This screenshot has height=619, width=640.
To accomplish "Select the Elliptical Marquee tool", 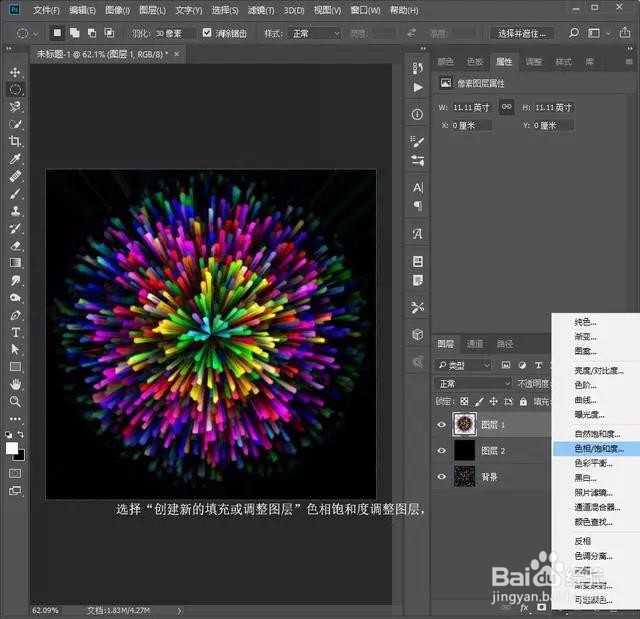I will (x=15, y=90).
